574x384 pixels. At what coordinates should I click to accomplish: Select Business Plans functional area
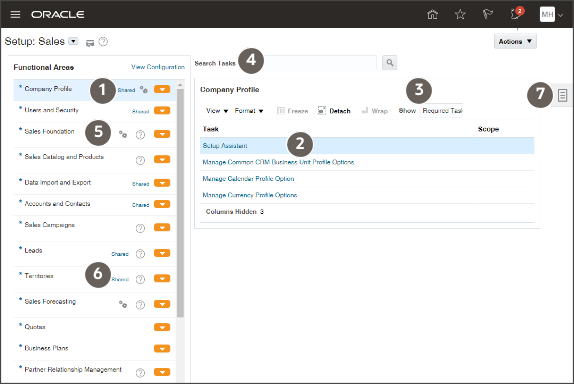(46, 348)
